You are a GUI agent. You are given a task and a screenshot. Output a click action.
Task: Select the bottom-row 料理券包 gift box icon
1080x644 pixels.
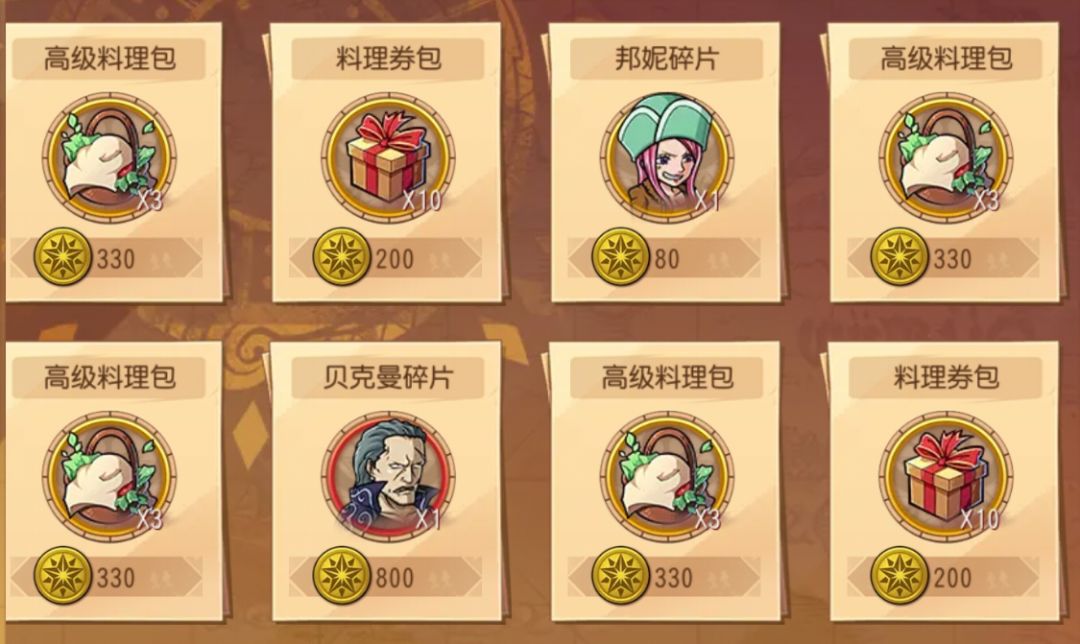point(945,475)
